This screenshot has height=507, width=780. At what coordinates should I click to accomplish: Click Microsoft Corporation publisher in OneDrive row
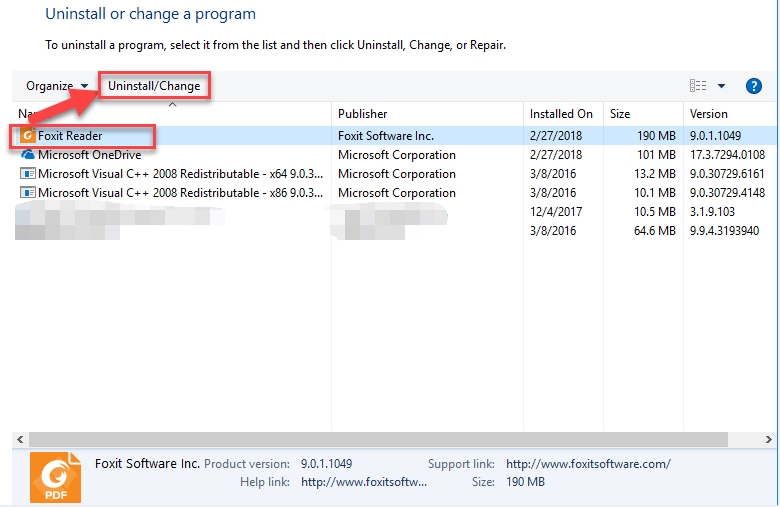tap(396, 155)
